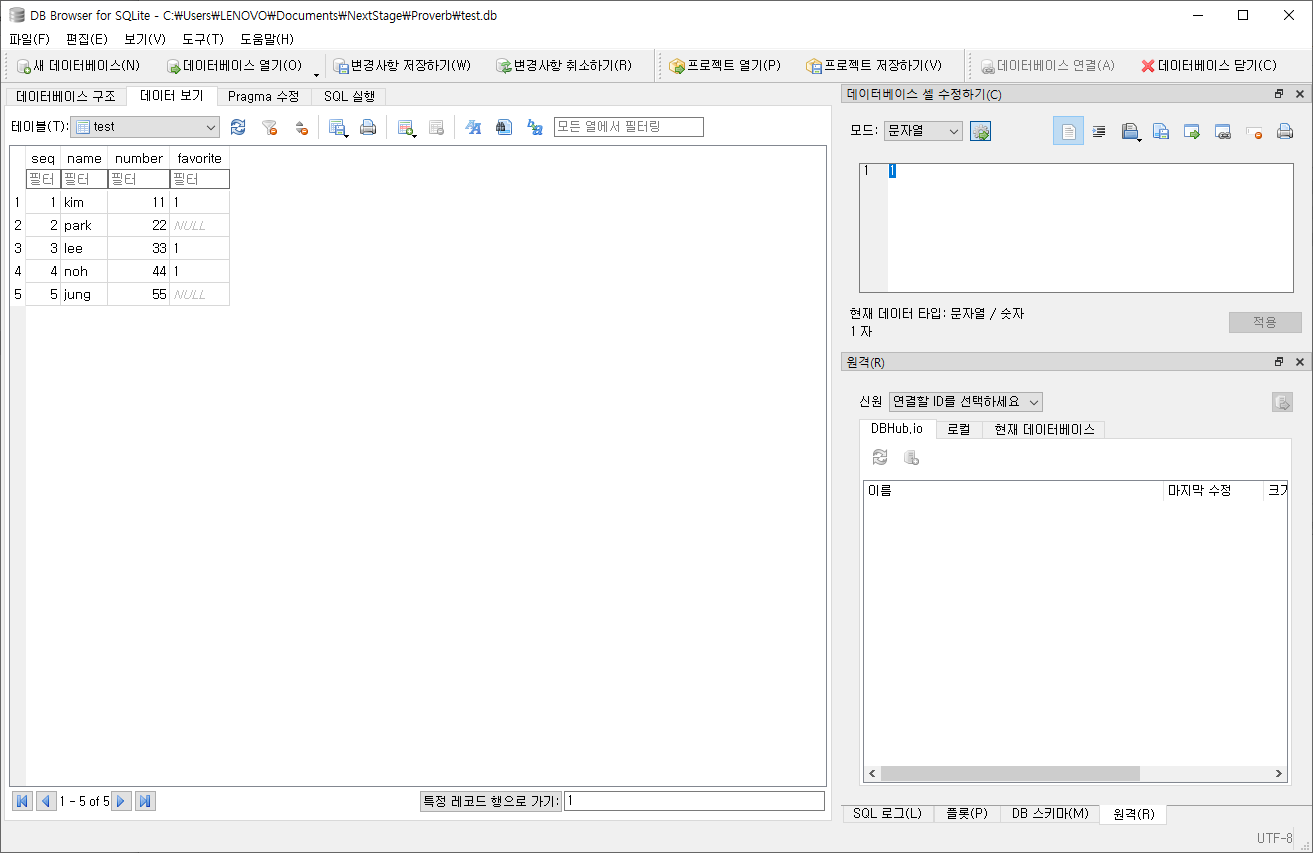The image size is (1313, 853).
Task: Click the name column filter field
Action: (x=84, y=179)
